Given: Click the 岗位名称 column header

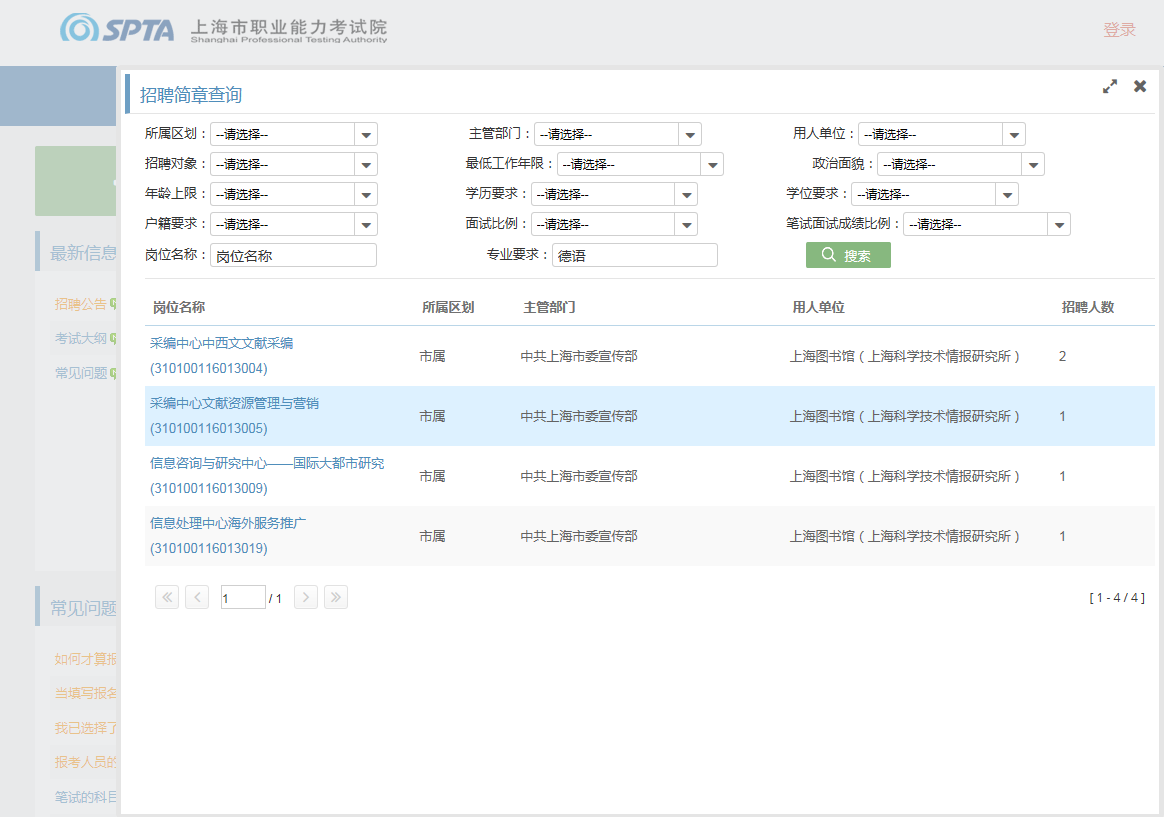Looking at the screenshot, I should point(179,307).
